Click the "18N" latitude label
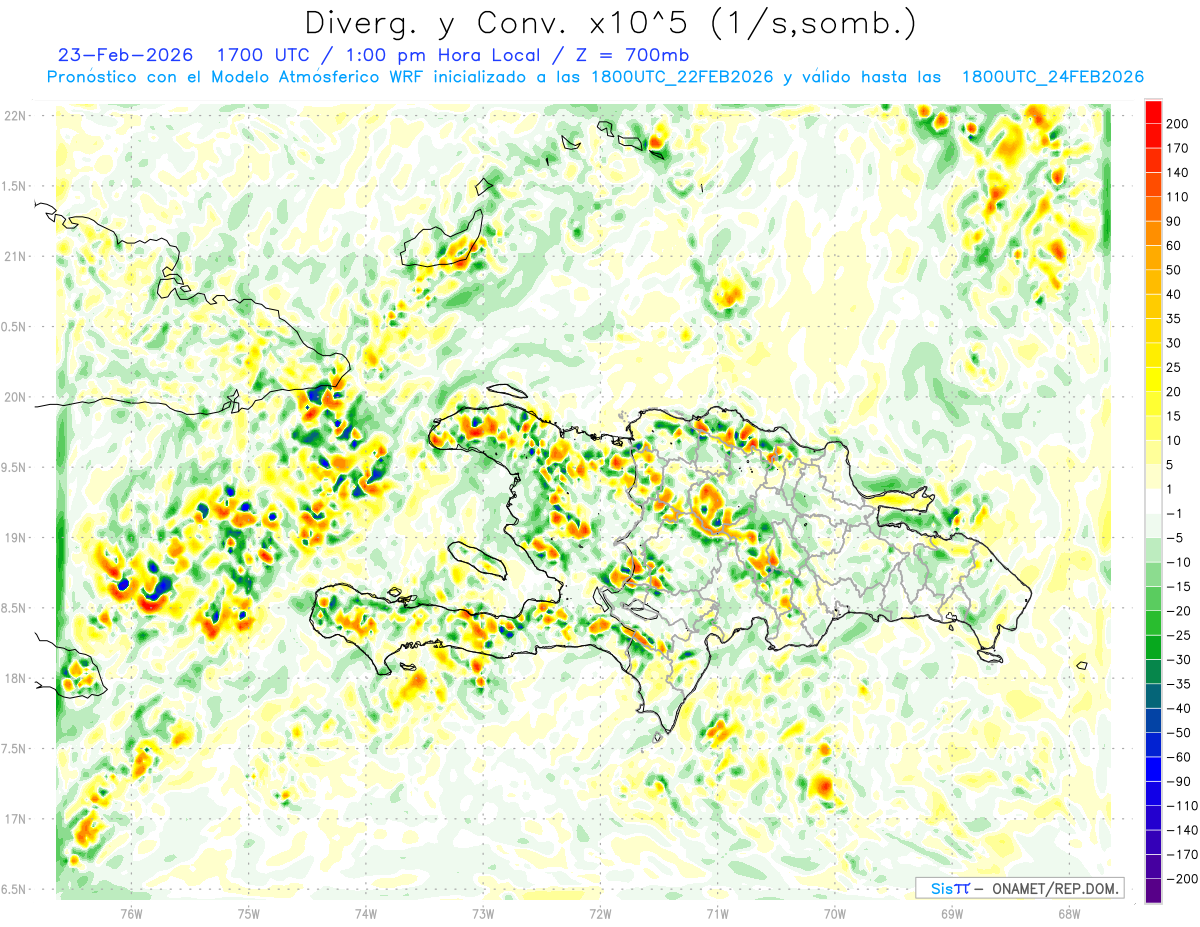Viewport: 1200px width, 927px height. coord(17,678)
